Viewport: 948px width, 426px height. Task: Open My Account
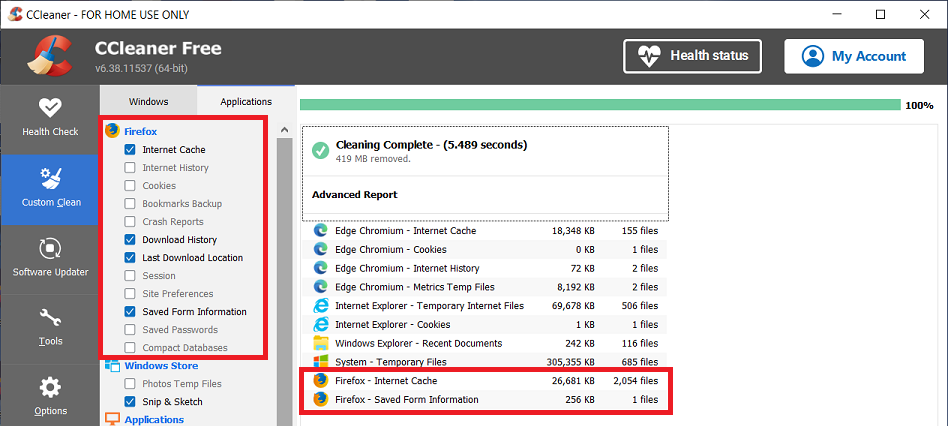point(854,56)
